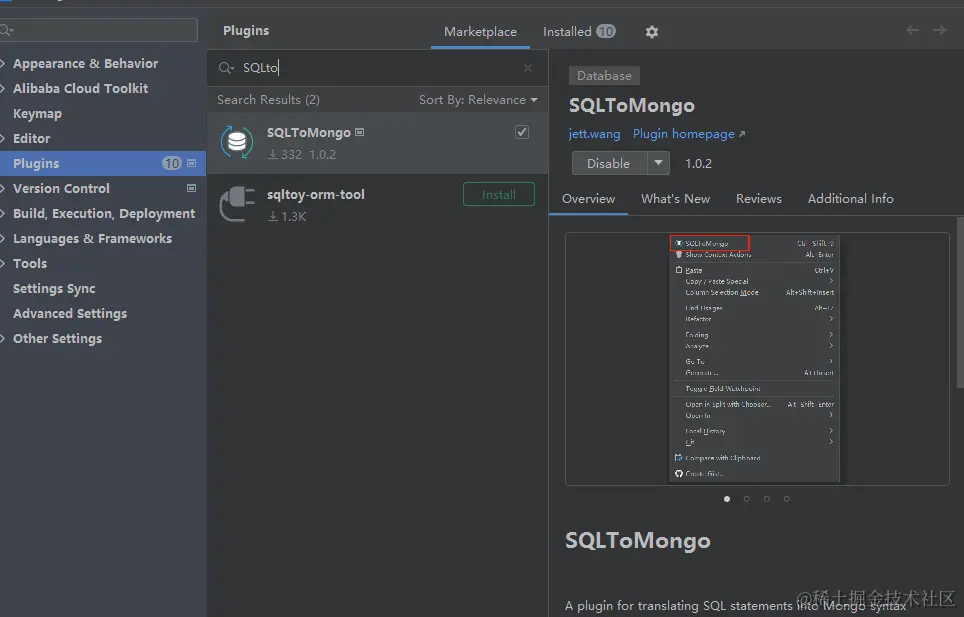964x617 pixels.
Task: Expand Languages & Frameworks node
Action: point(3,238)
